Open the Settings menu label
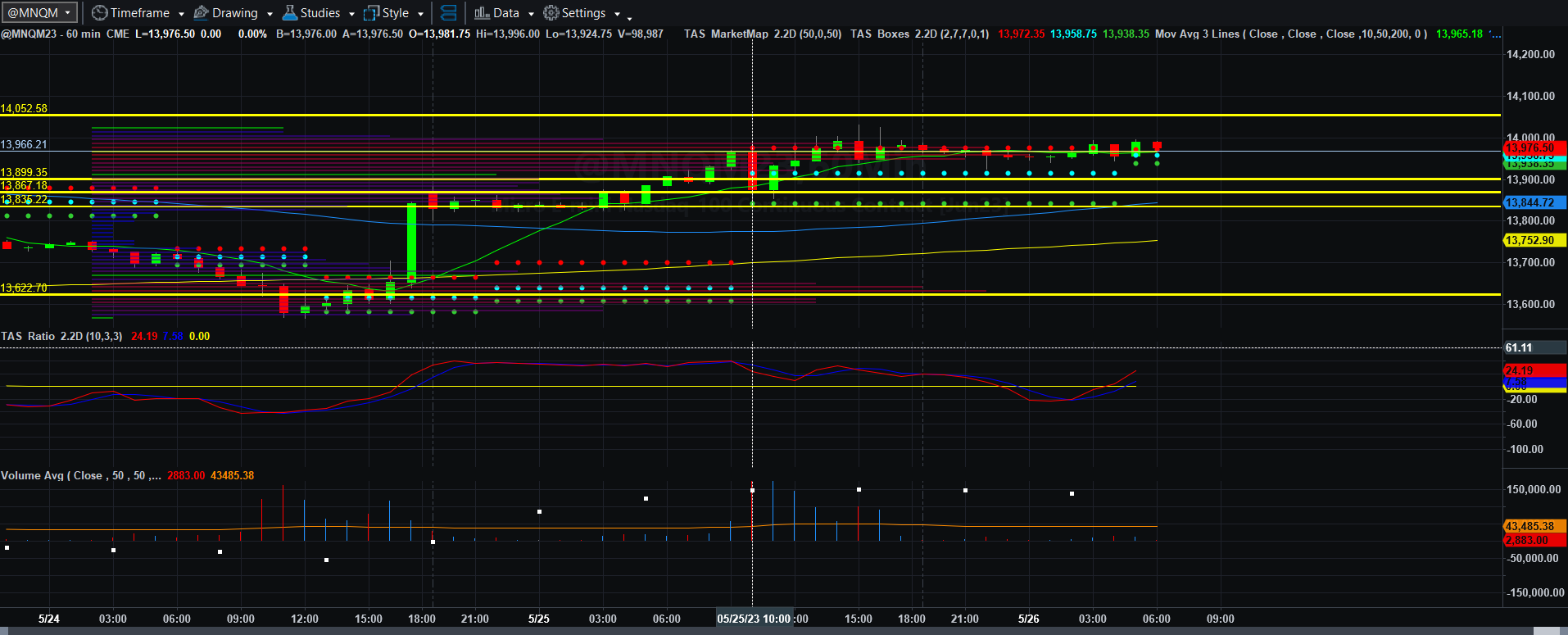This screenshot has width=1568, height=635. click(584, 13)
